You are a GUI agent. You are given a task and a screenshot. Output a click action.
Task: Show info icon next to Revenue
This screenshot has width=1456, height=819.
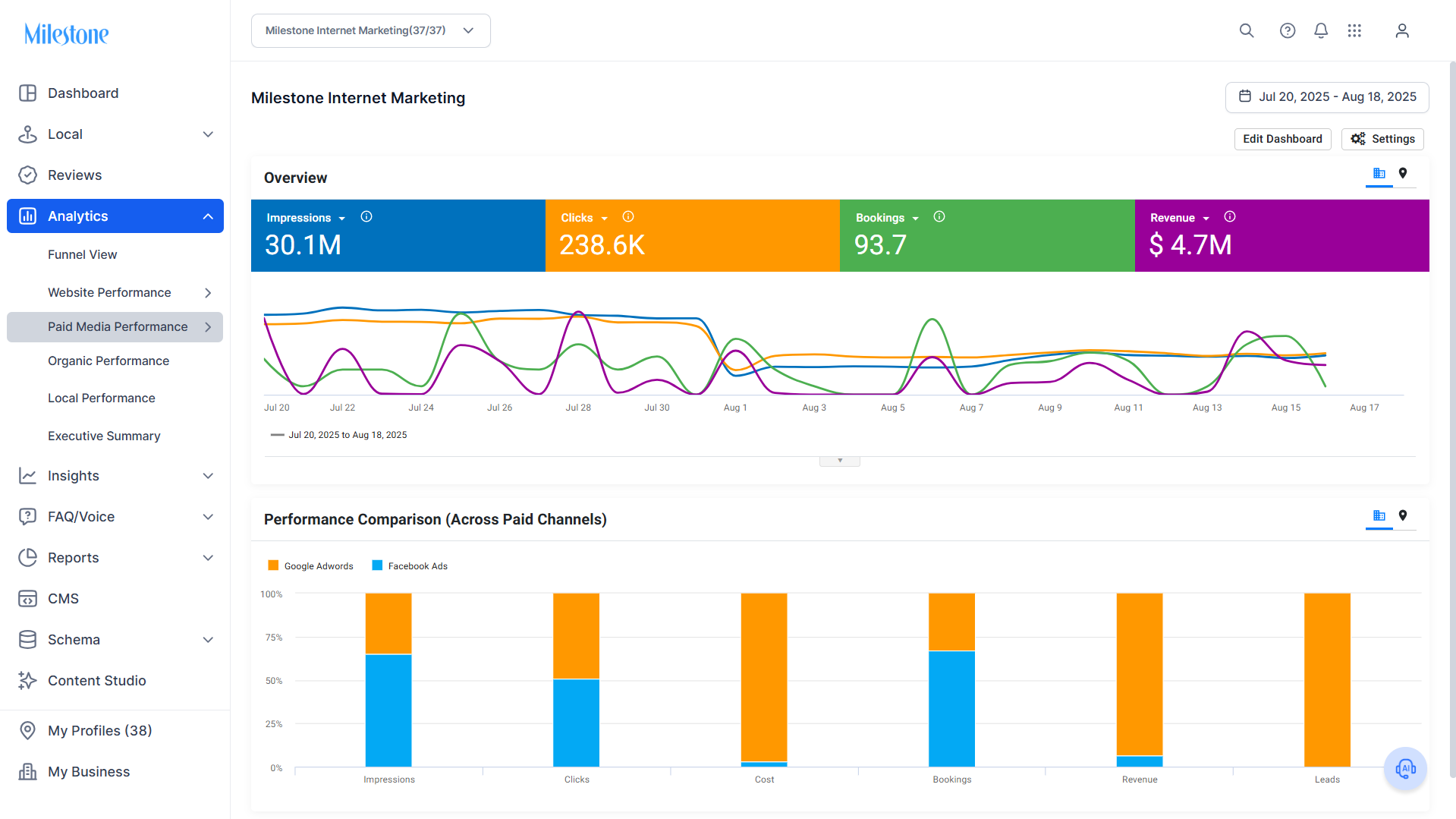pyautogui.click(x=1230, y=217)
